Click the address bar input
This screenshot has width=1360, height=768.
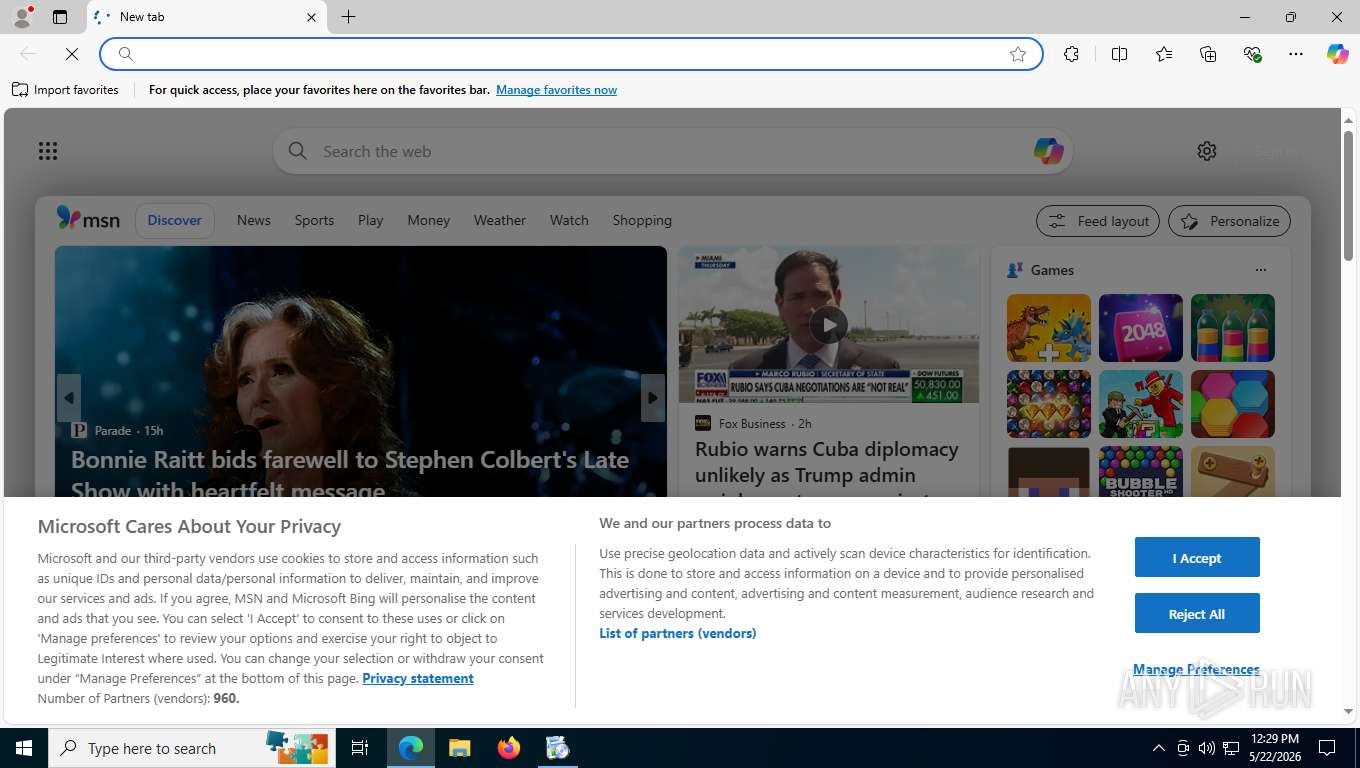click(x=570, y=54)
